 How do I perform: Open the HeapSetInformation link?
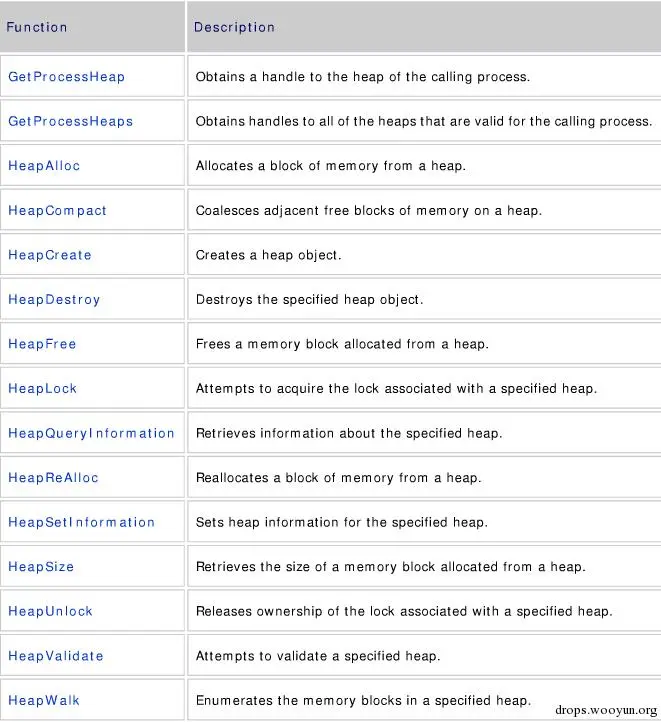tap(82, 522)
